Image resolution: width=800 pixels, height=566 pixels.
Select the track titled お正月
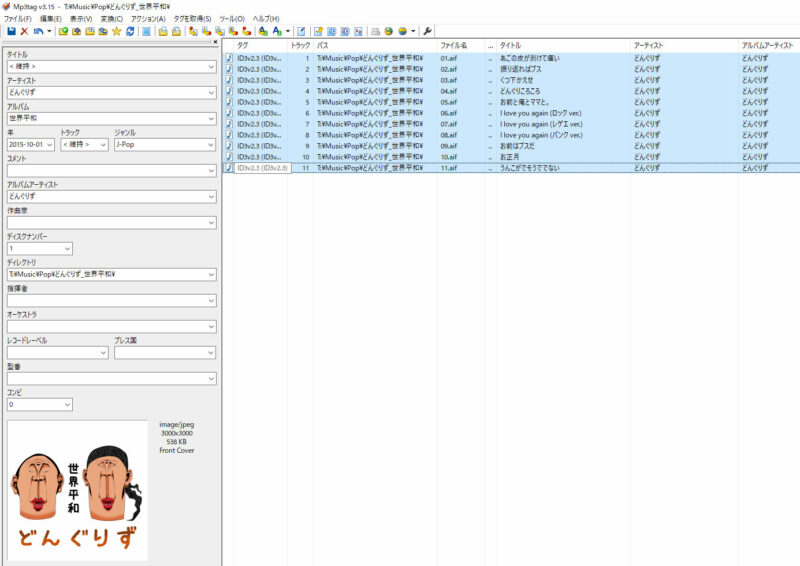(x=510, y=157)
